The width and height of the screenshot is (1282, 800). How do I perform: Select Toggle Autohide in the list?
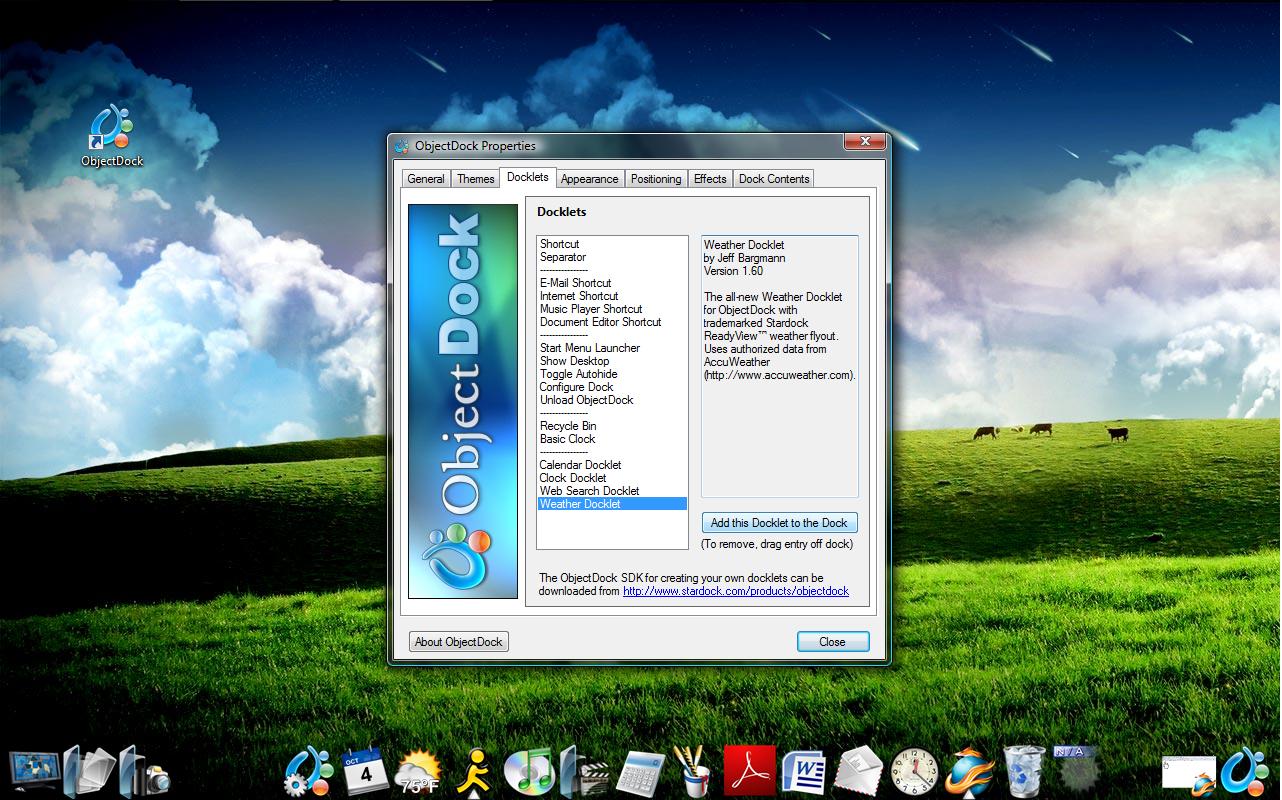[x=579, y=374]
